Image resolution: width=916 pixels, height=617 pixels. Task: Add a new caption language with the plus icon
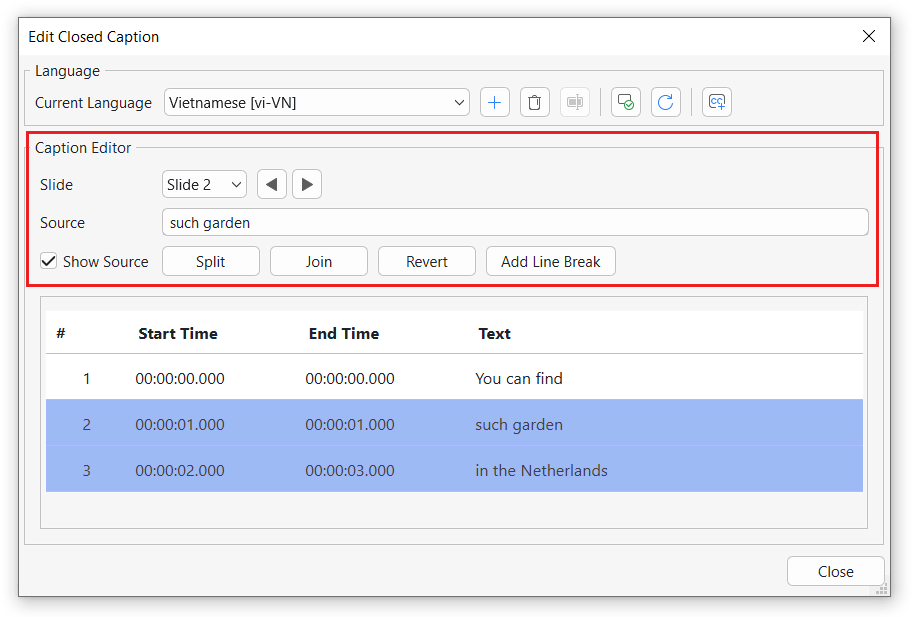click(494, 101)
